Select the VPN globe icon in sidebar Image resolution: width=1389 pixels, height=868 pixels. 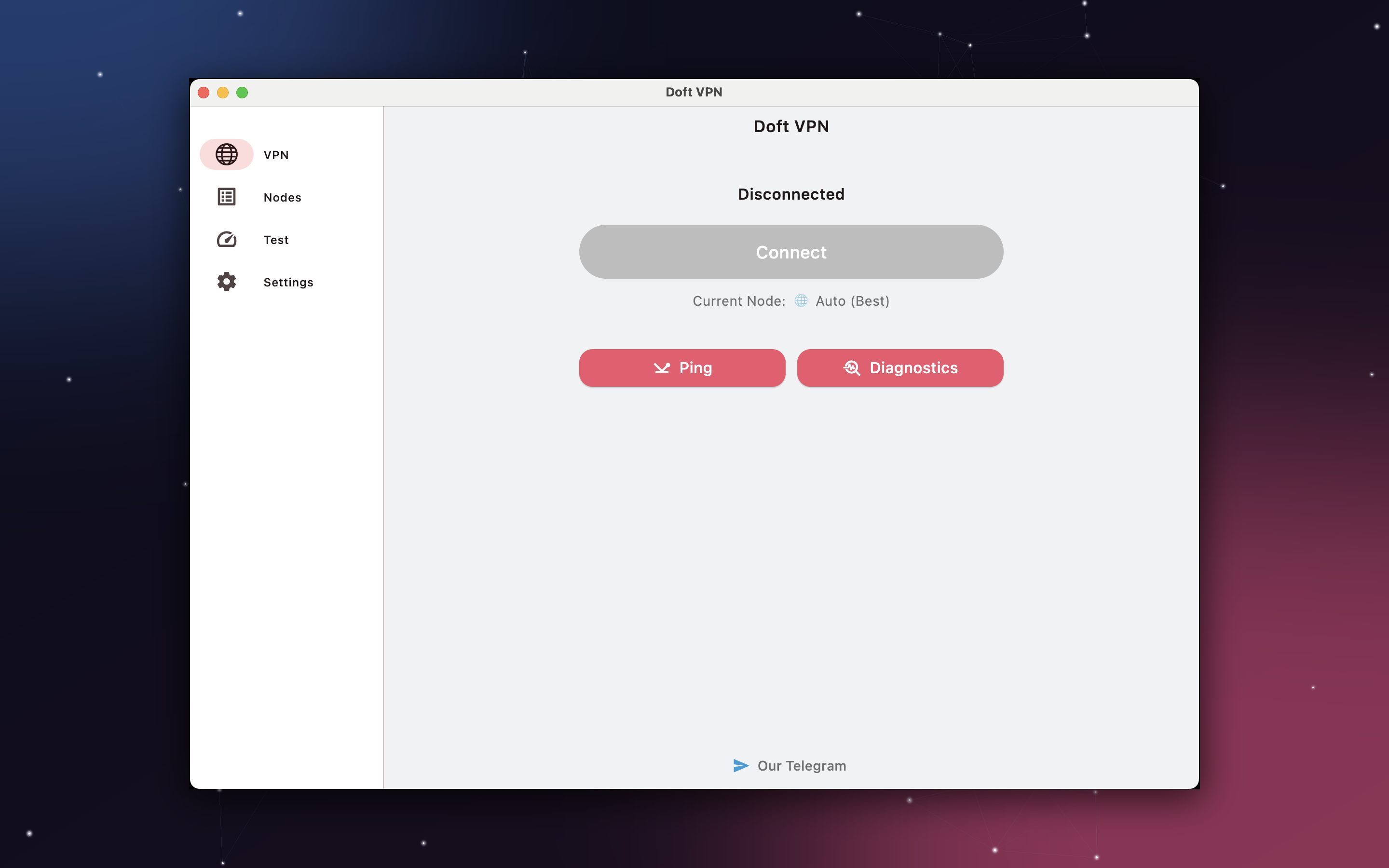[226, 154]
